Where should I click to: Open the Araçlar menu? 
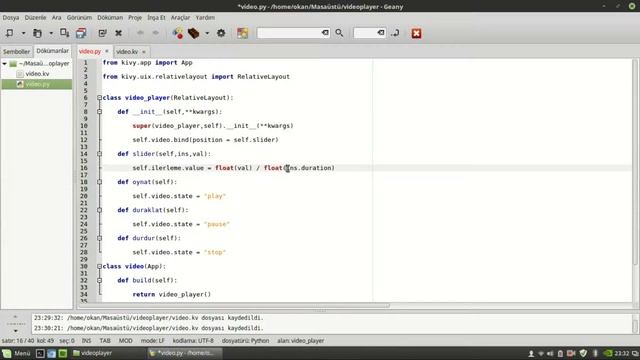(180, 18)
